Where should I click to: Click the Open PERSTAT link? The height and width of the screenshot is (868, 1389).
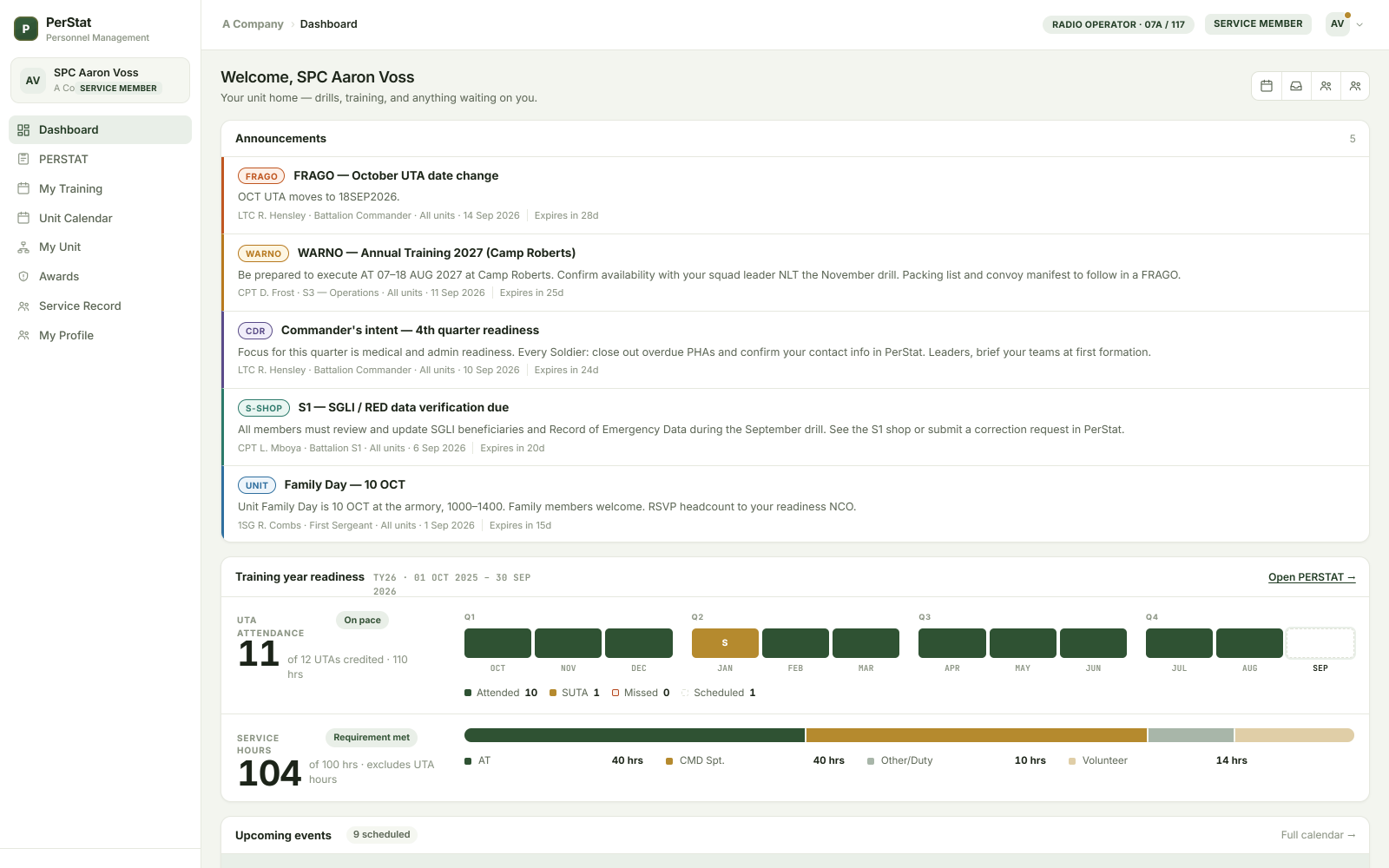point(1312,577)
